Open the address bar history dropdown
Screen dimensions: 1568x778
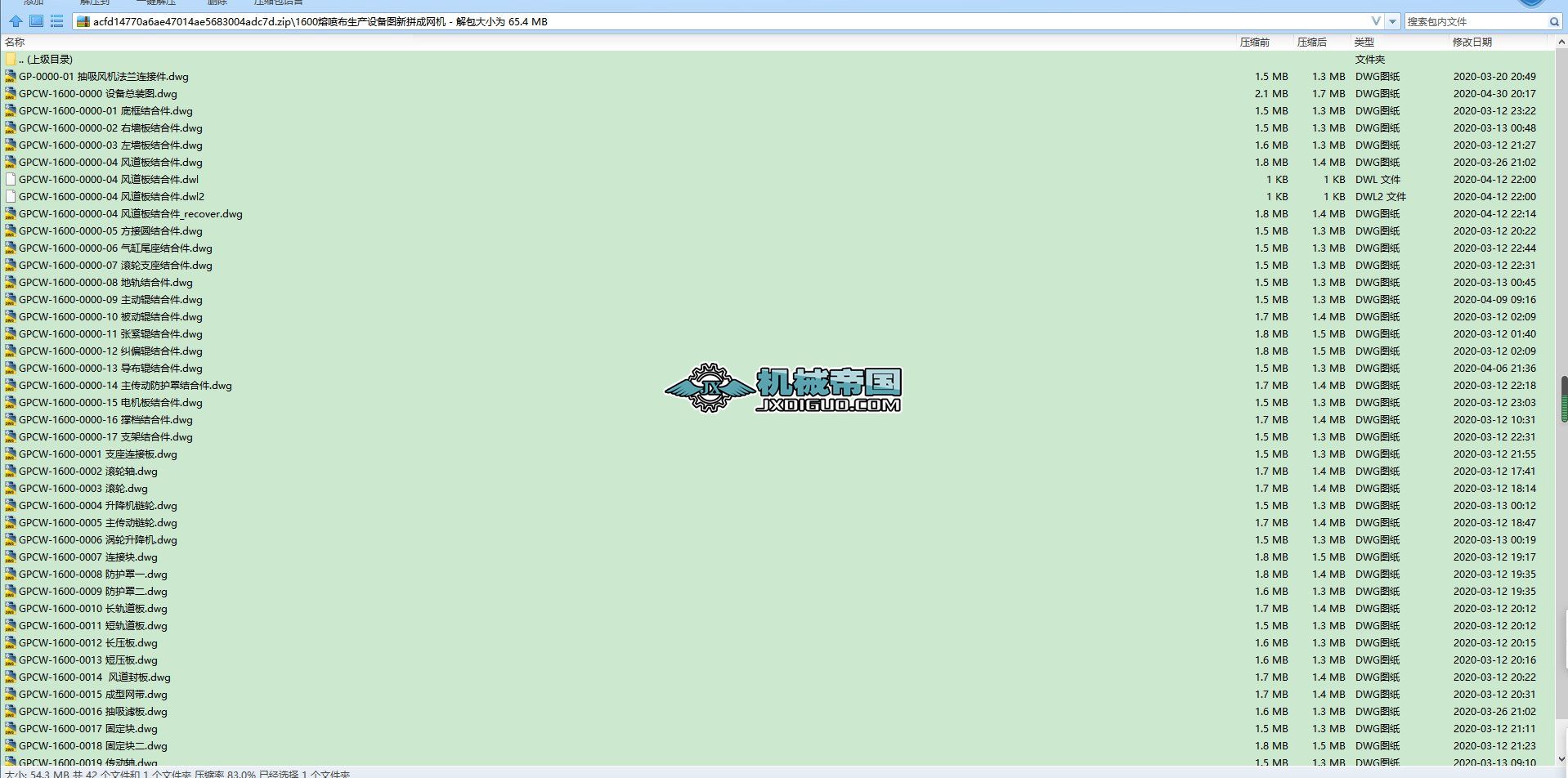tap(1391, 21)
